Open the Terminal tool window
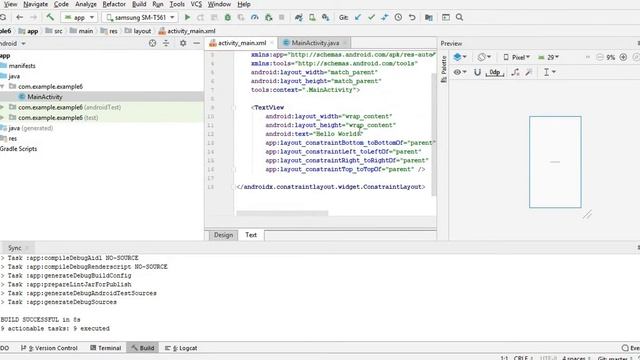Screen dimensions: 640x360 click(105, 348)
